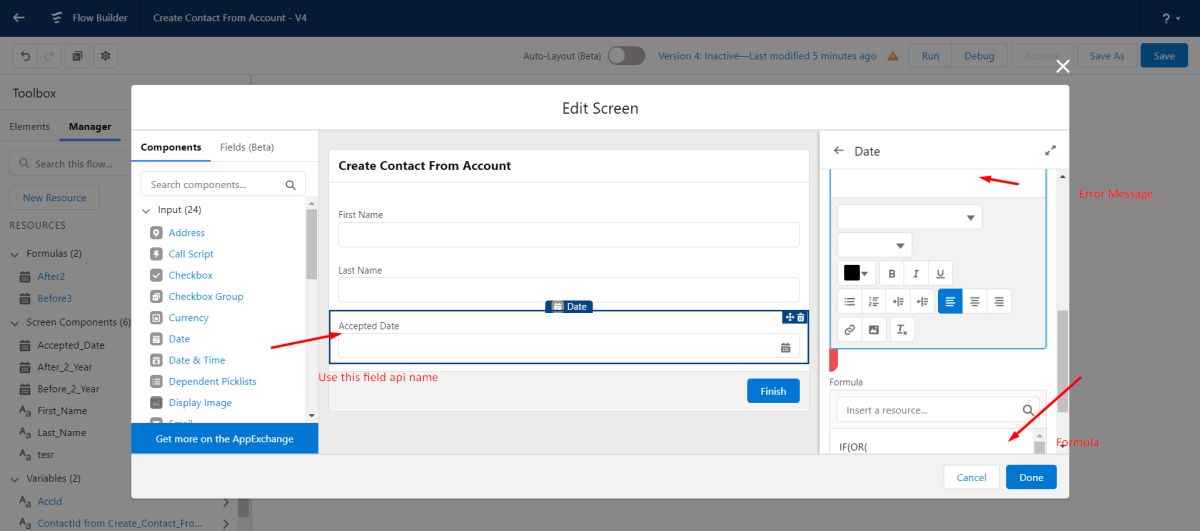
Task: Expand the Date properties panel
Action: pyautogui.click(x=1050, y=150)
